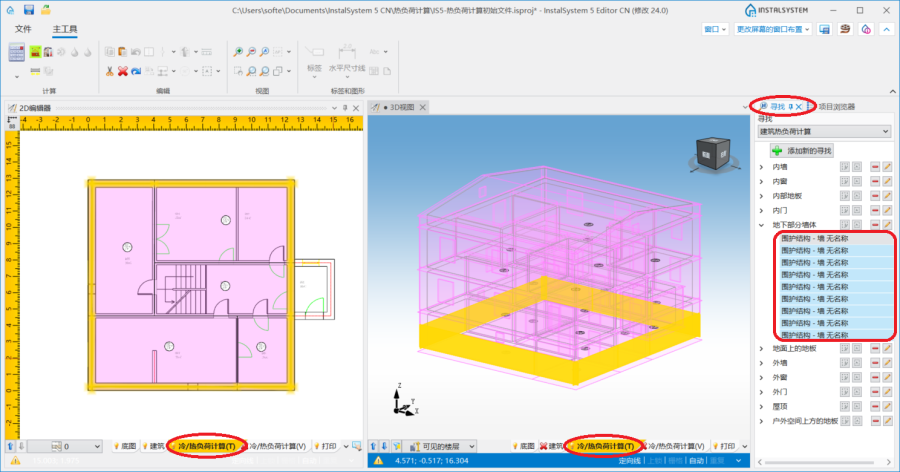
Task: Toggle 底图 visibility in 2D editor bar
Action: click(124, 446)
